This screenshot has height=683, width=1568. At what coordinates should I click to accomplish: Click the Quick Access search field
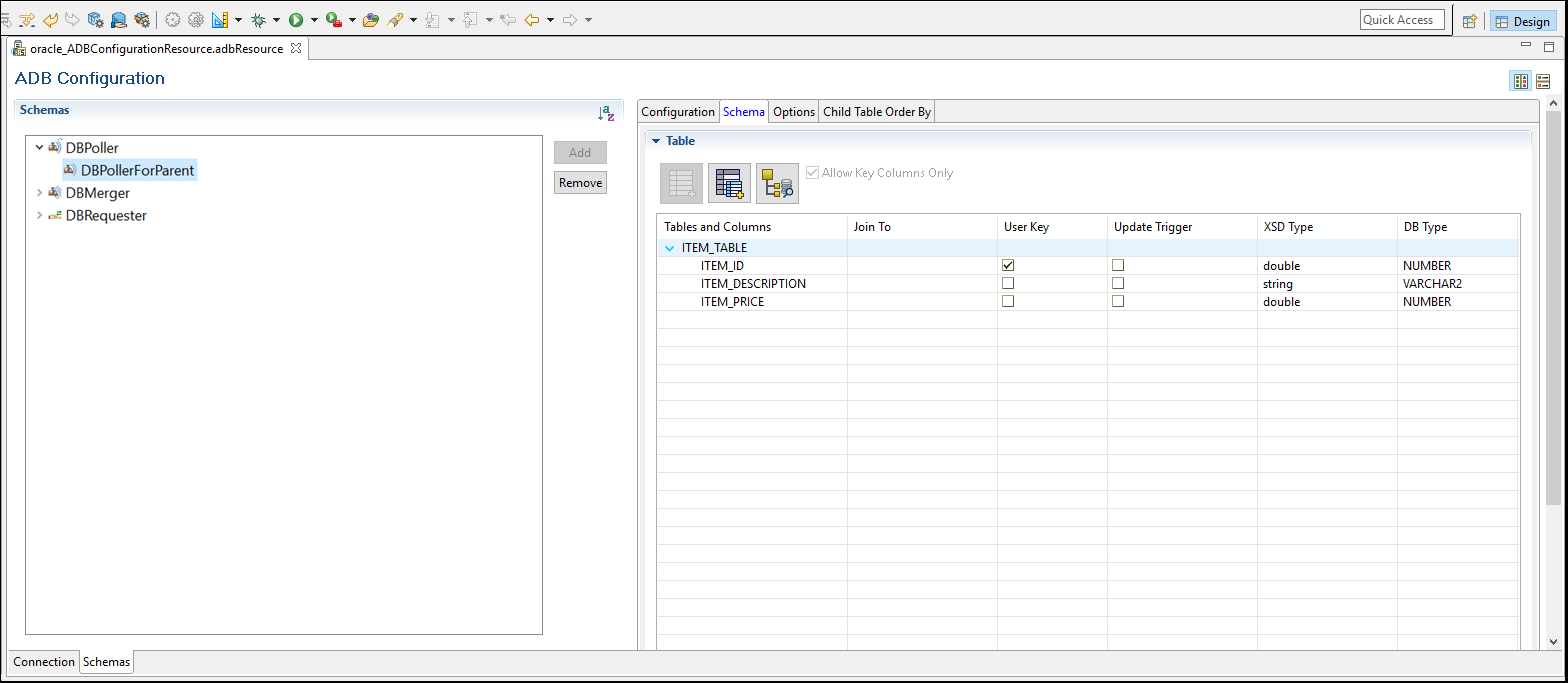pos(1401,20)
